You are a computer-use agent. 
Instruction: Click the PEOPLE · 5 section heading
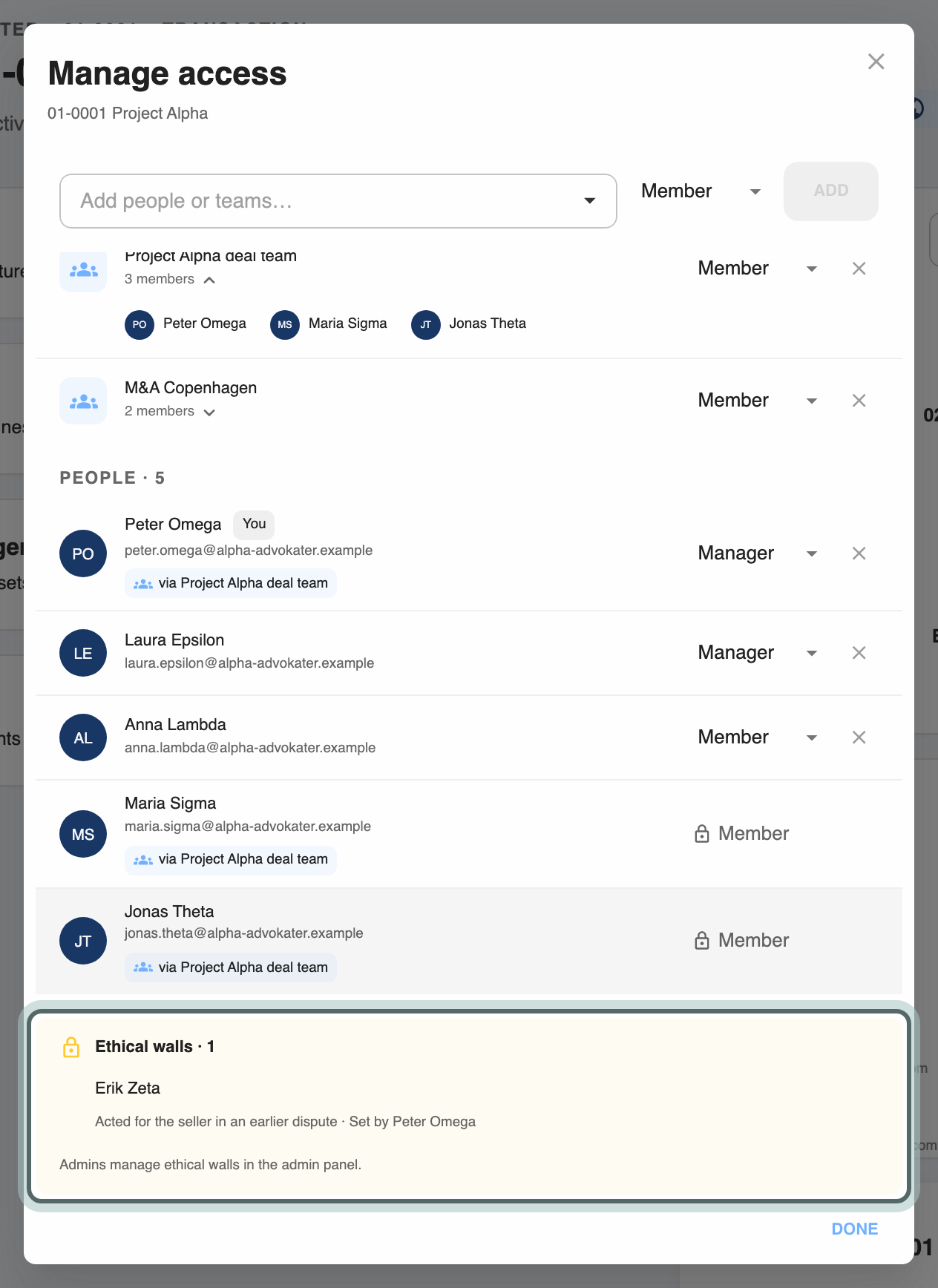click(112, 478)
